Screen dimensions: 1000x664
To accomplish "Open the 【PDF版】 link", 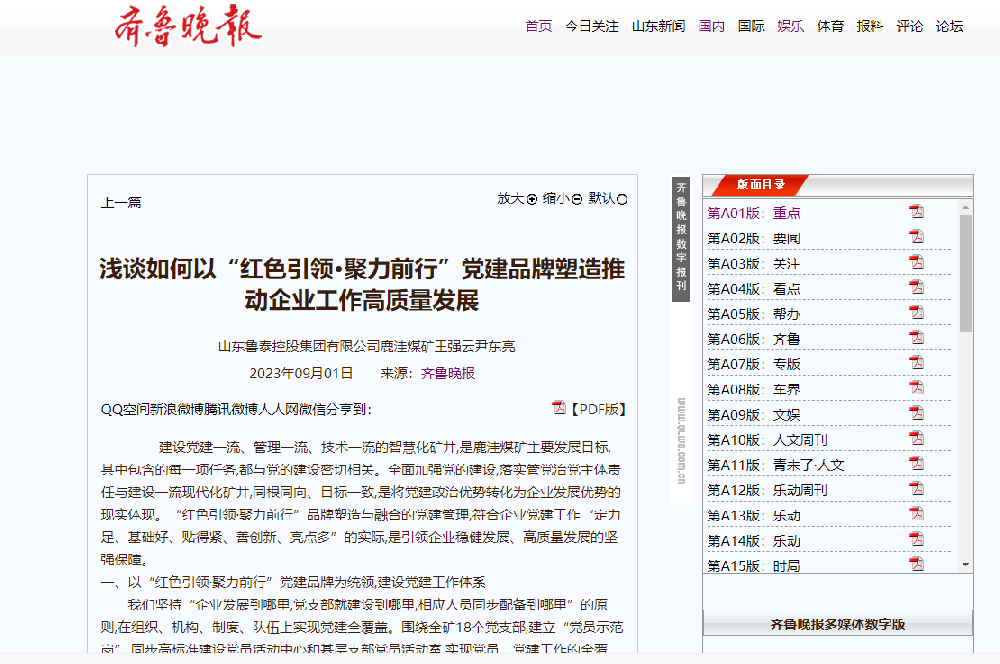I will coord(598,409).
